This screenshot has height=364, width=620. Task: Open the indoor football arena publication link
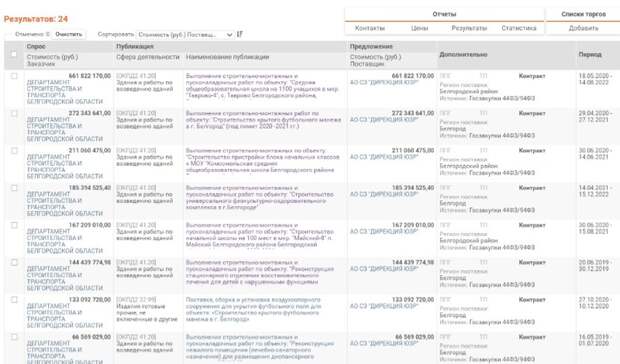pyautogui.click(x=263, y=120)
